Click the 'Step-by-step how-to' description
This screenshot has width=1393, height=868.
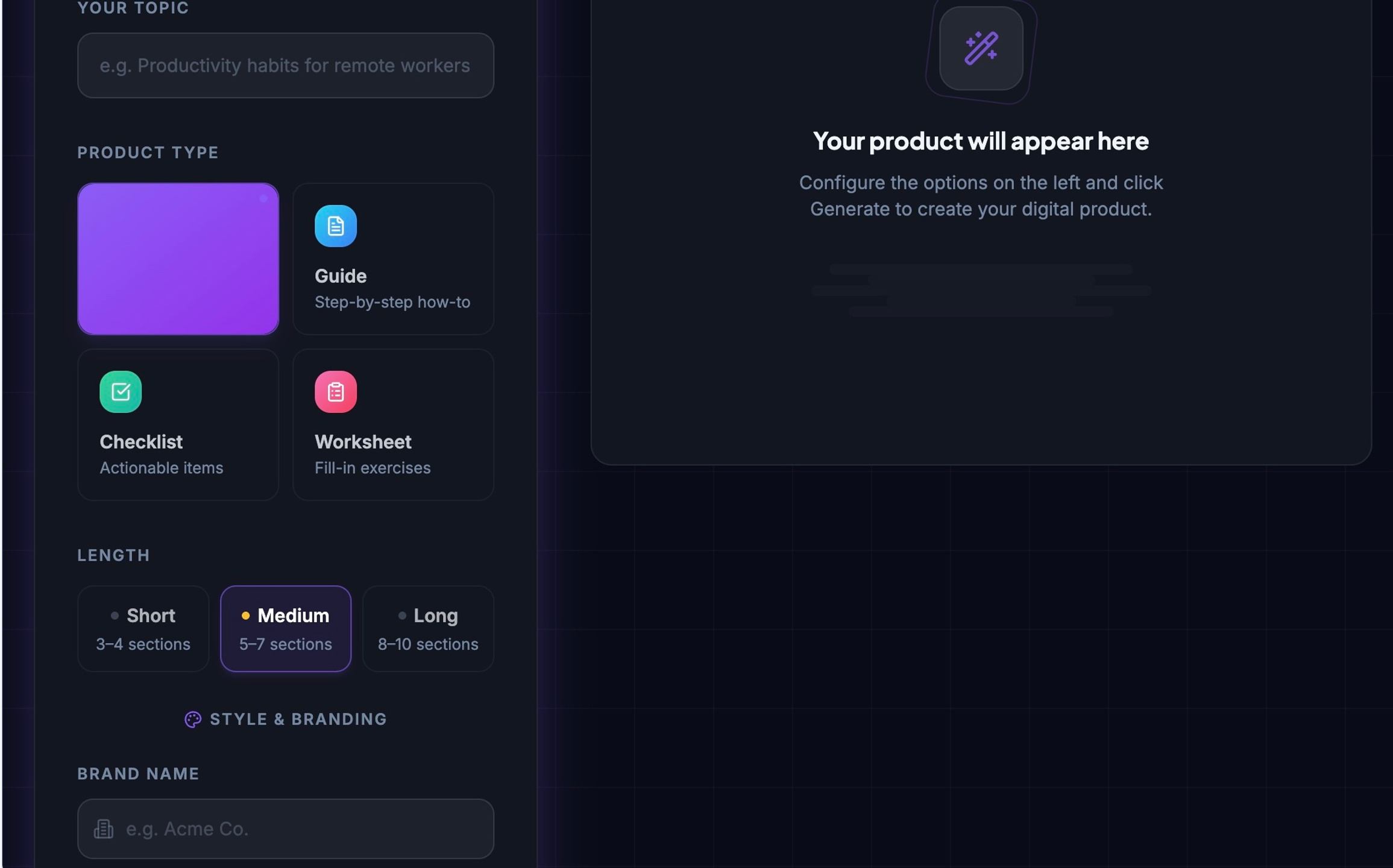[392, 302]
